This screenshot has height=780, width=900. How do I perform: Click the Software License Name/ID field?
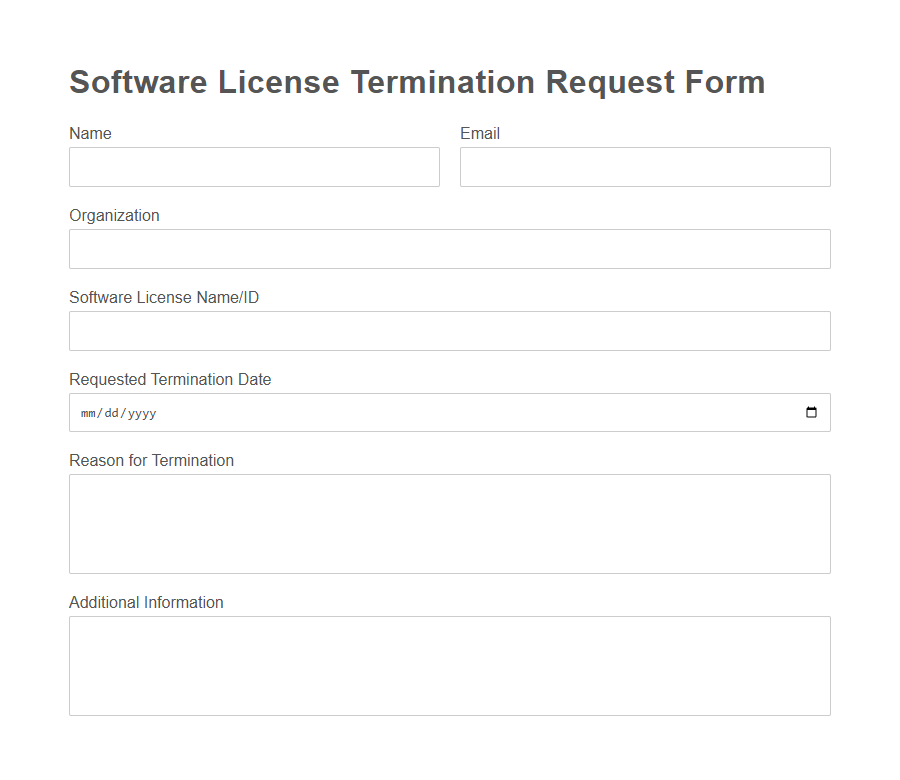449,330
